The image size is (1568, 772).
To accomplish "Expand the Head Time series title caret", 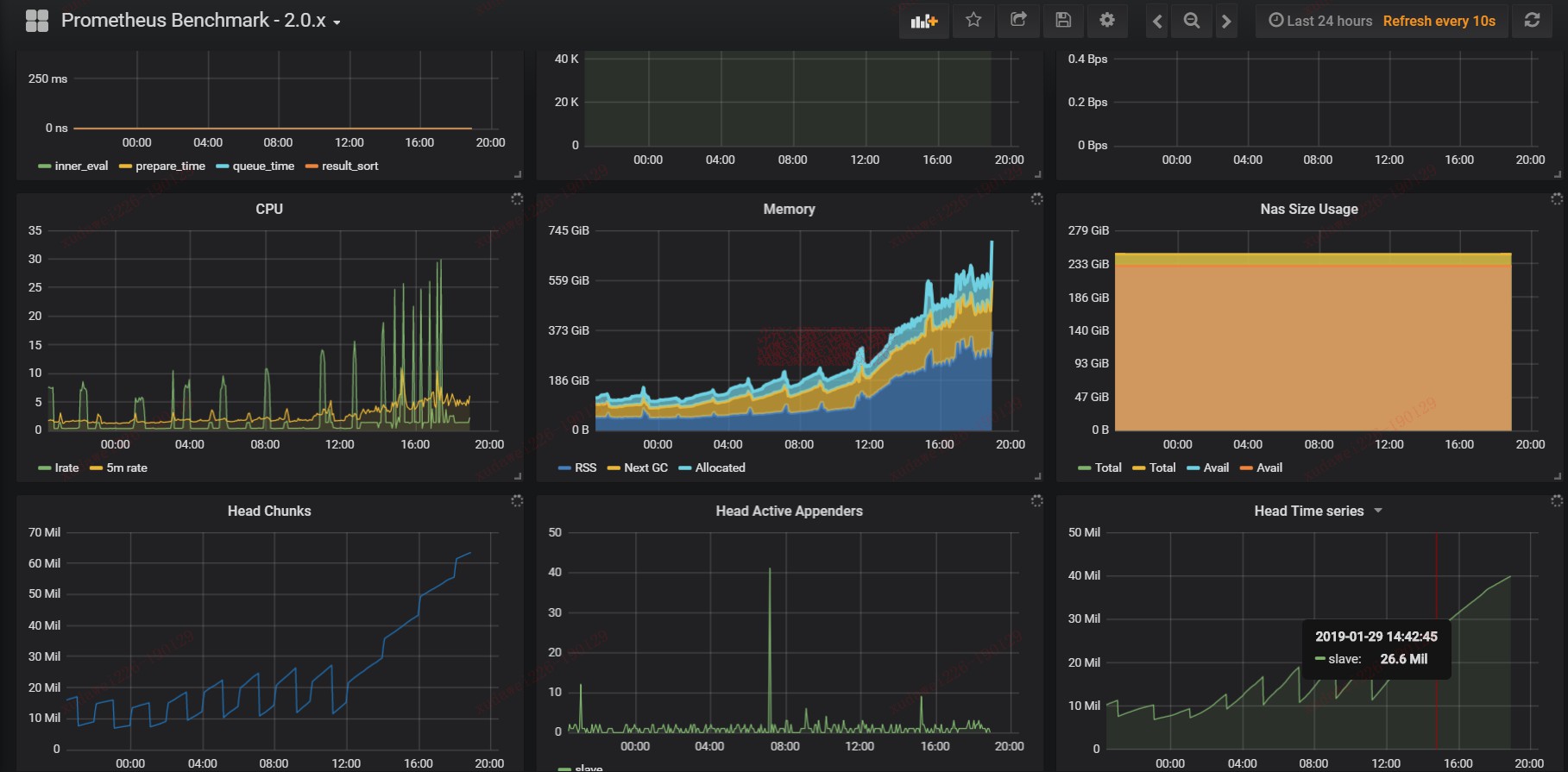I will pyautogui.click(x=1378, y=511).
